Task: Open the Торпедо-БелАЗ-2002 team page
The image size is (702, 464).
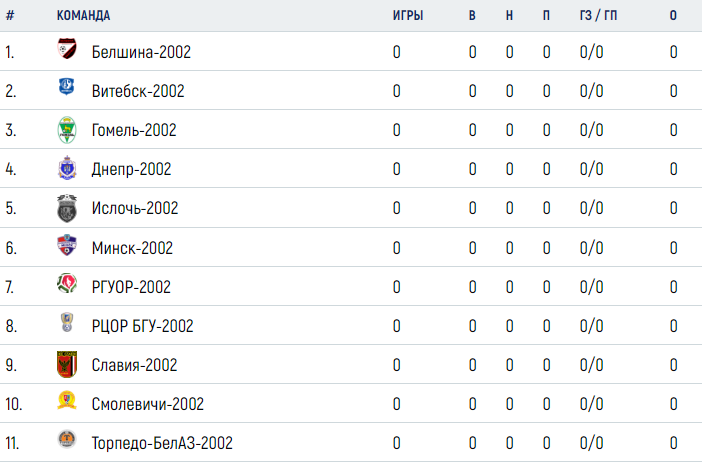Action: 162,443
